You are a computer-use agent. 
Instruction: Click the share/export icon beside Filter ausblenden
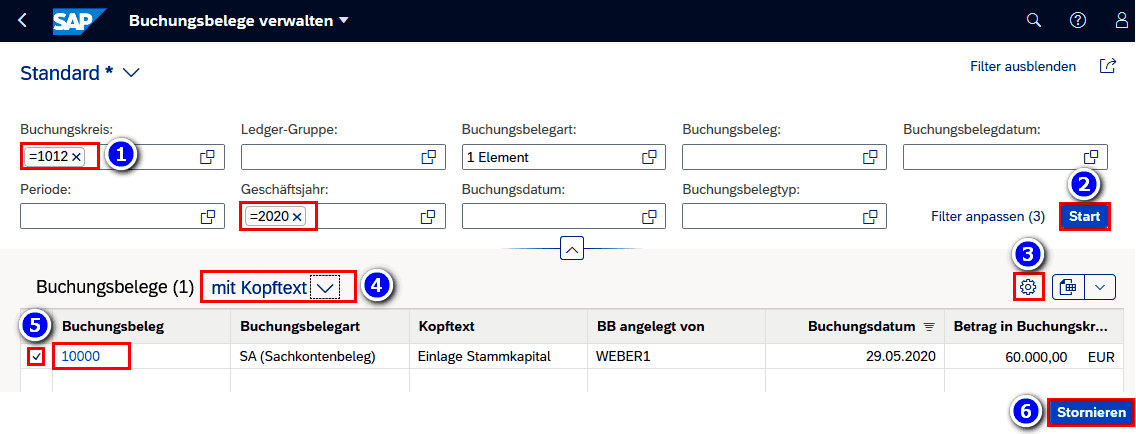[1107, 67]
